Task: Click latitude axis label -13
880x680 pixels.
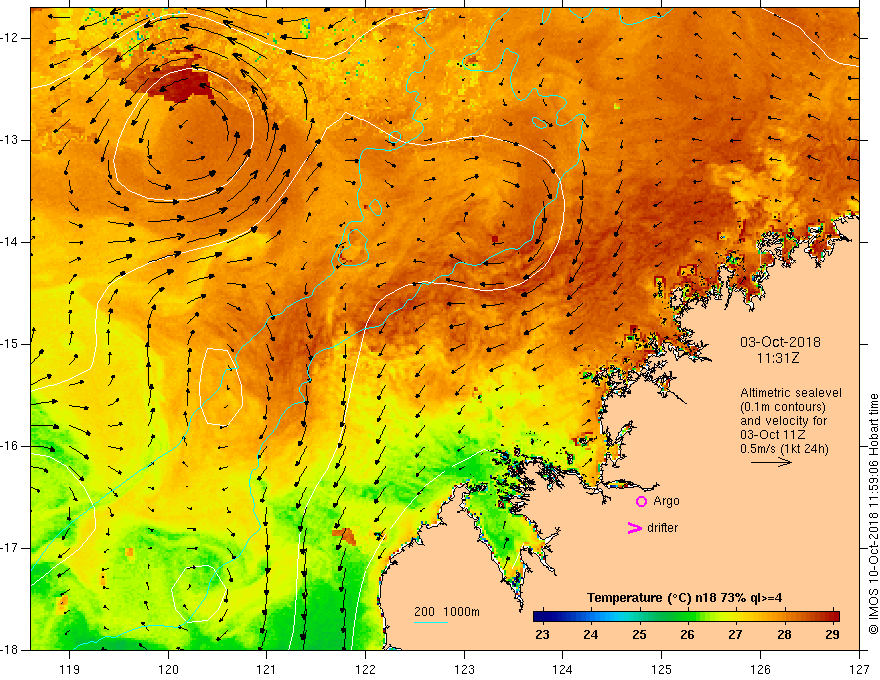Action: coord(11,140)
